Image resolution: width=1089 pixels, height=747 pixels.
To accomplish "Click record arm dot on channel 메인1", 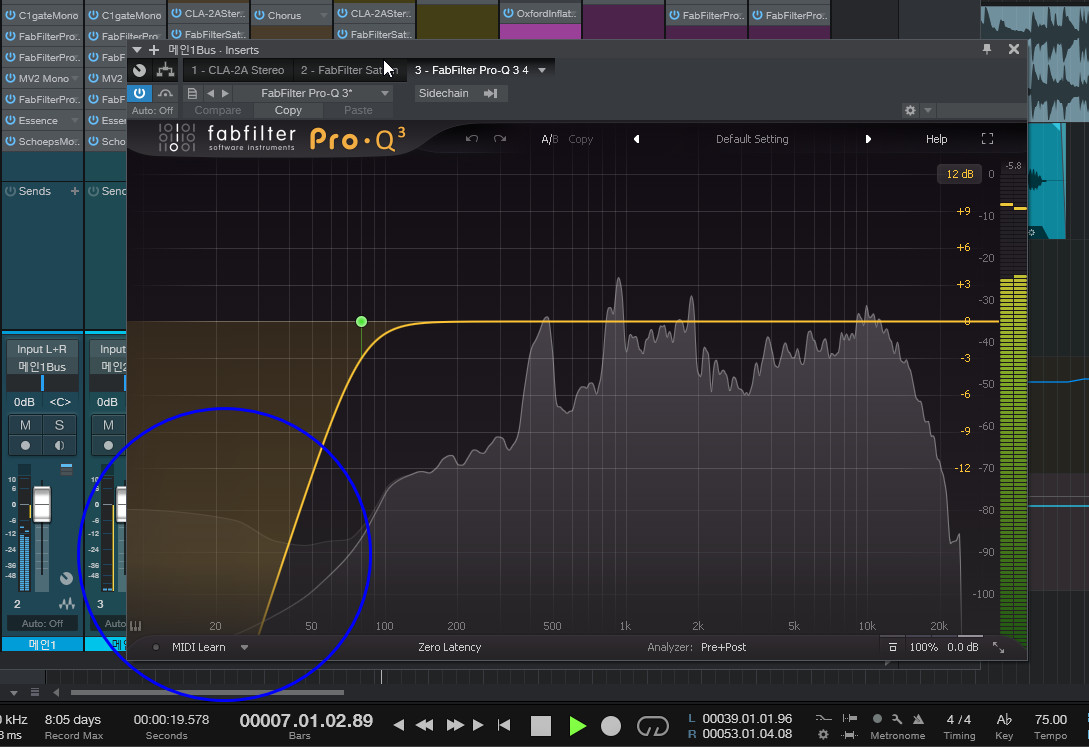I will [x=26, y=445].
